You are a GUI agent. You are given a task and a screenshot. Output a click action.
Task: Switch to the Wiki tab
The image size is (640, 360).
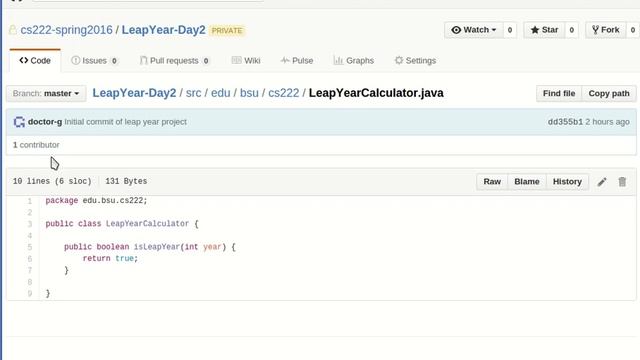click(246, 60)
